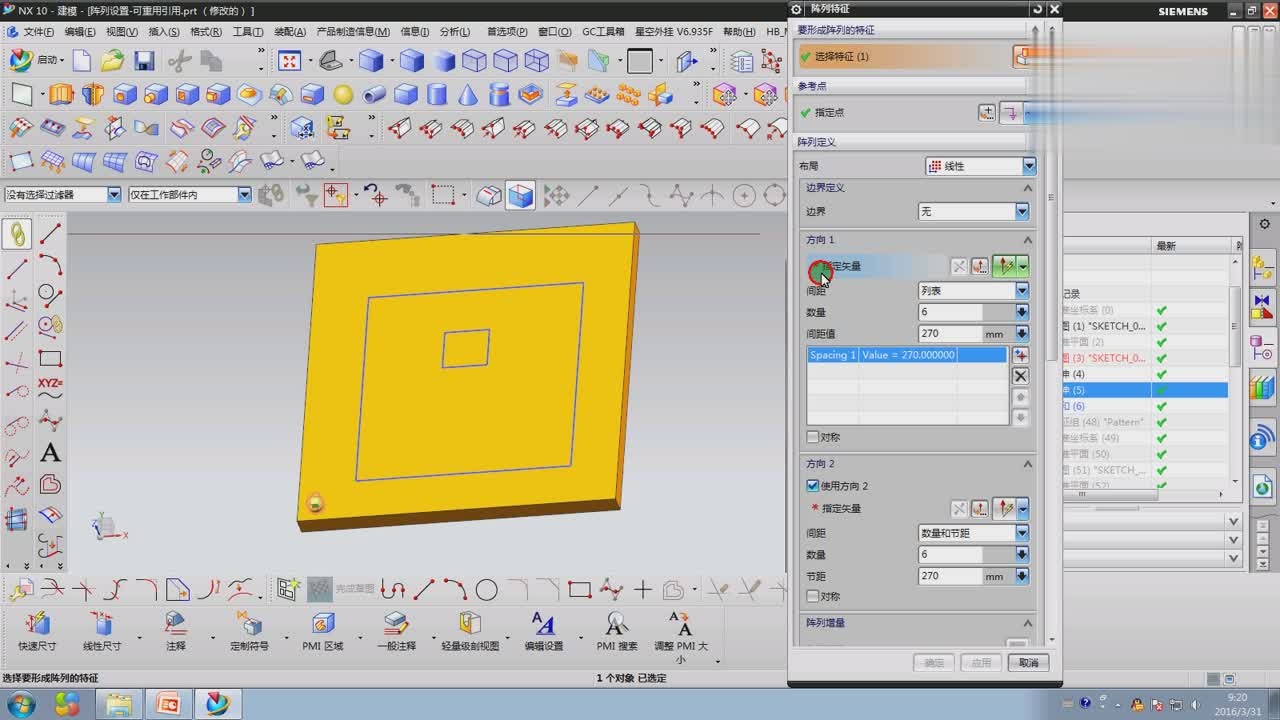Open Direction 2 间距 dropdown (数量和节距)
Image resolution: width=1280 pixels, height=720 pixels.
click(973, 533)
